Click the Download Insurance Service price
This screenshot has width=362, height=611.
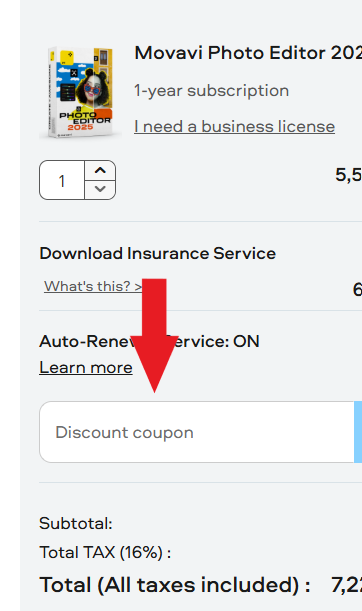[x=357, y=290]
